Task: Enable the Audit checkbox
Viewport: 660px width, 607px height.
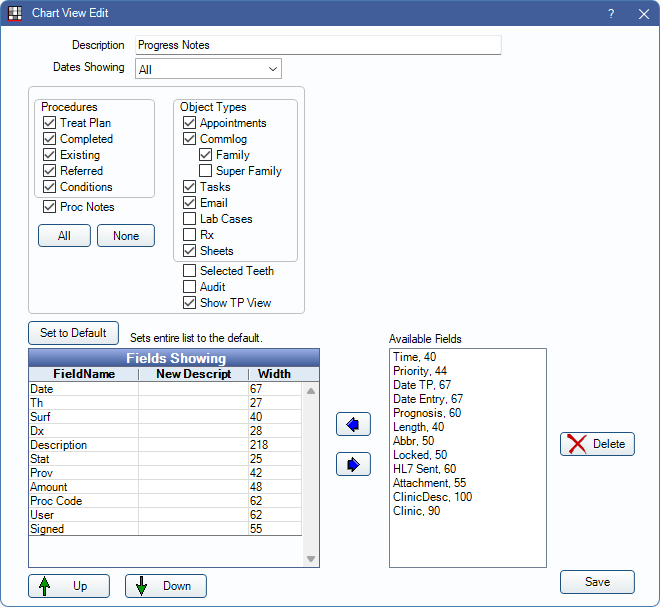Action: [x=190, y=287]
